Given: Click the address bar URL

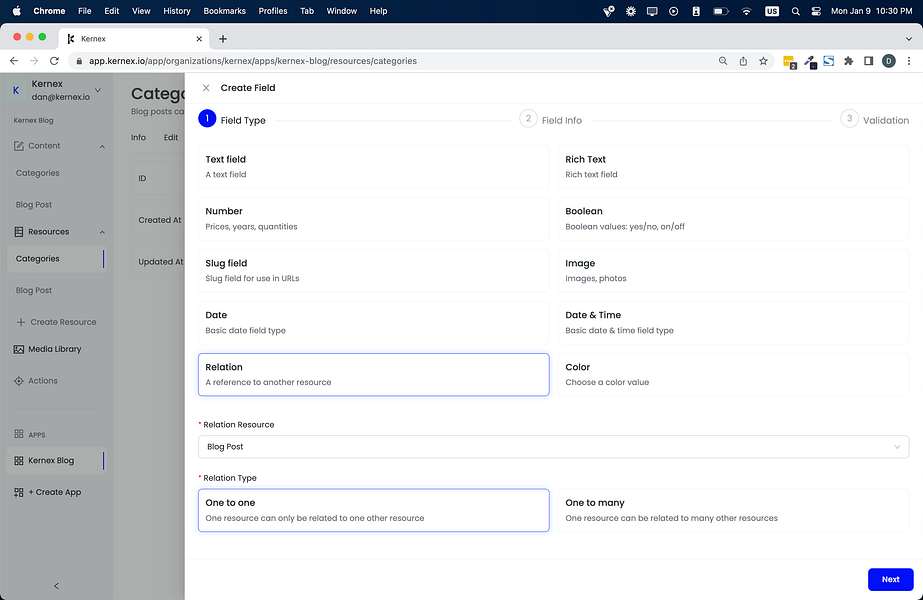Looking at the screenshot, I should pos(253,61).
